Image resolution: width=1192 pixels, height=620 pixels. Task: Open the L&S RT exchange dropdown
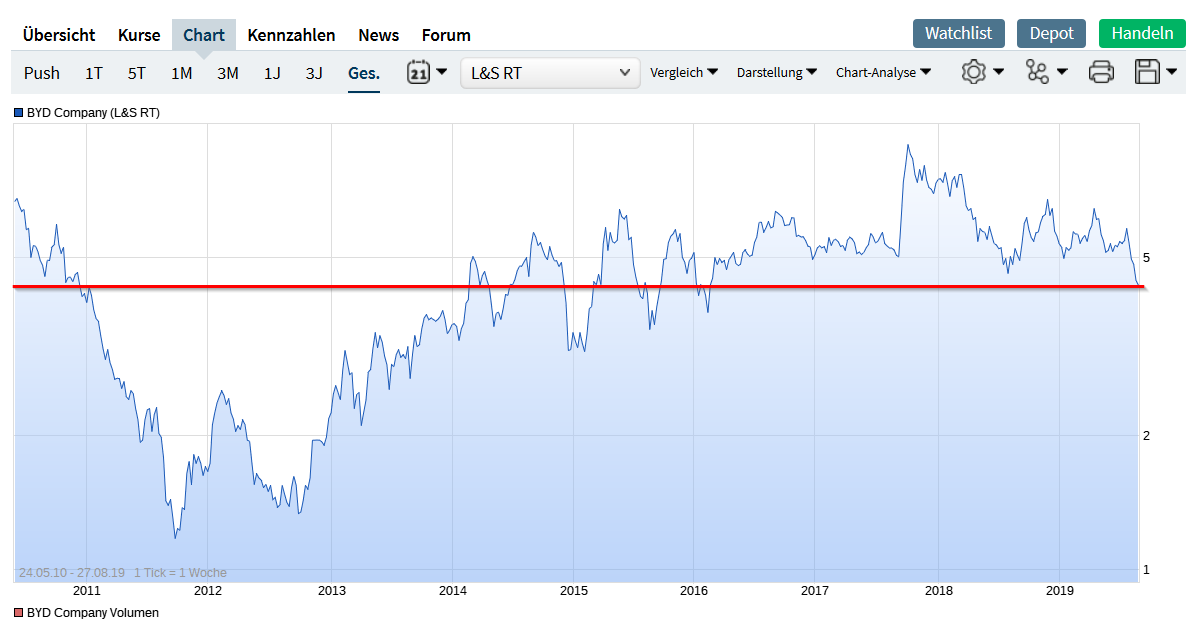tap(550, 73)
